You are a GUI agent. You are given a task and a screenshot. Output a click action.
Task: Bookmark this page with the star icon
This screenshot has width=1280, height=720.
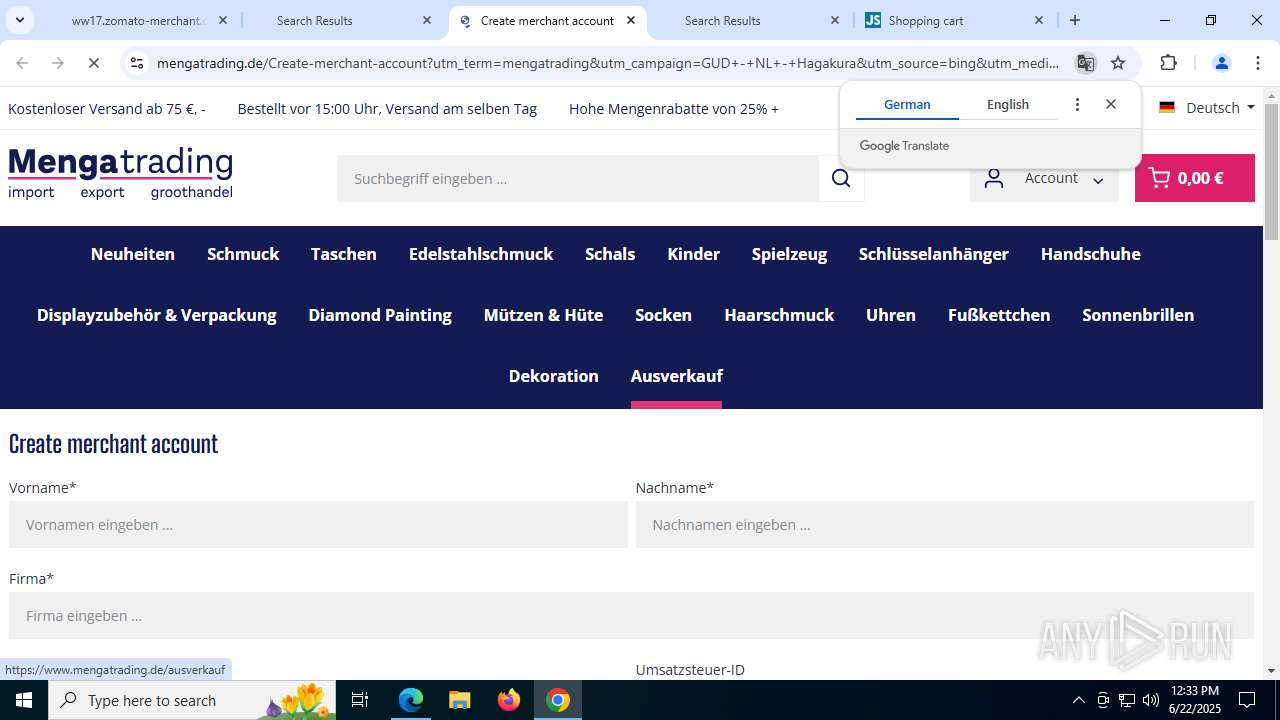click(x=1118, y=63)
